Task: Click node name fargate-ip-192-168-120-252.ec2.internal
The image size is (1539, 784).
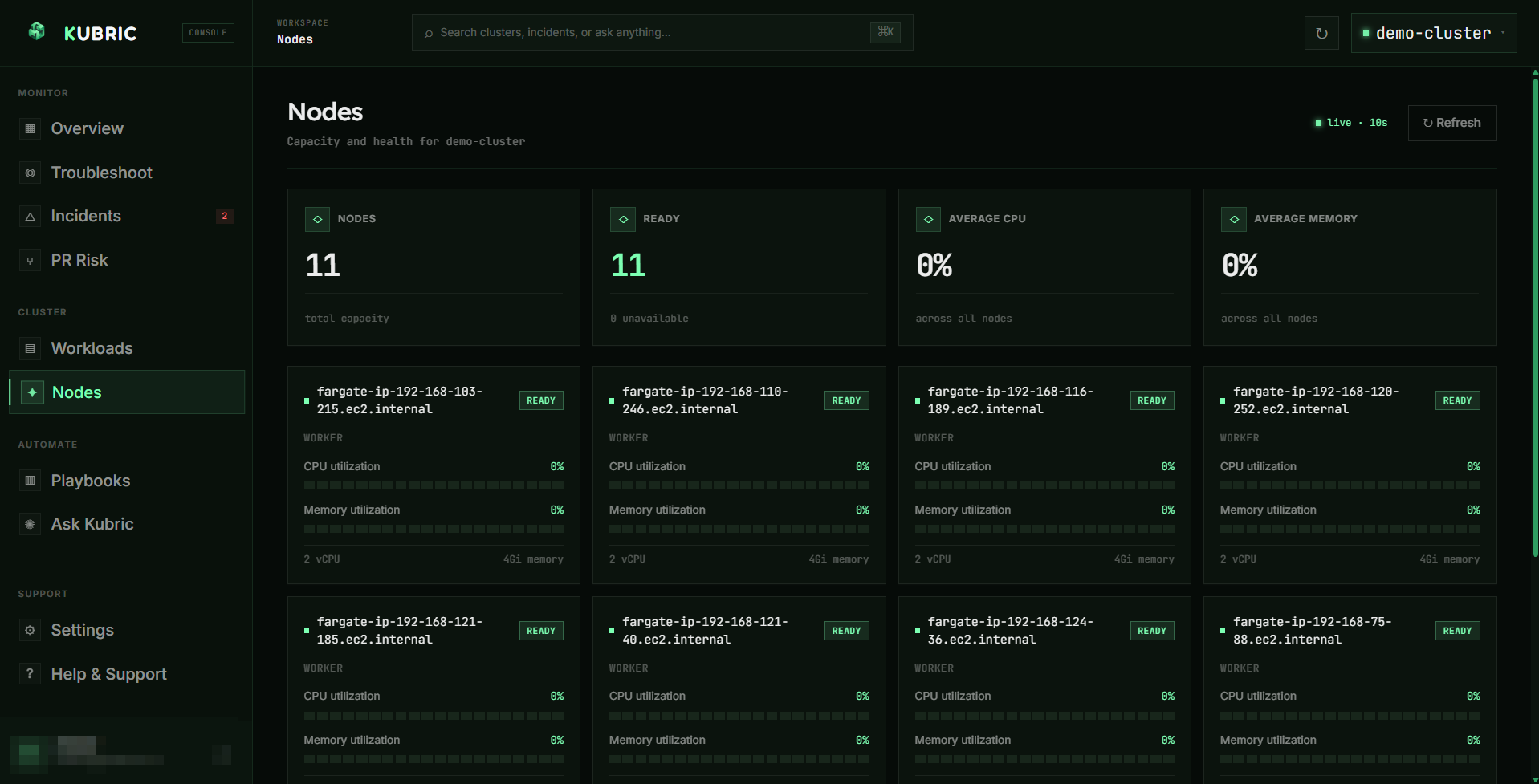Action: (x=1316, y=400)
